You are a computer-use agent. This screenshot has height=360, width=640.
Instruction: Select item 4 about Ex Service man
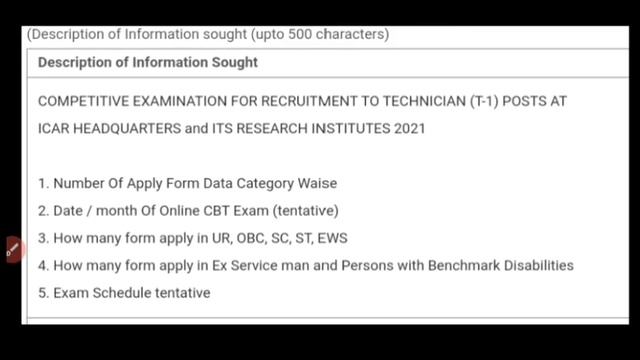(x=306, y=266)
